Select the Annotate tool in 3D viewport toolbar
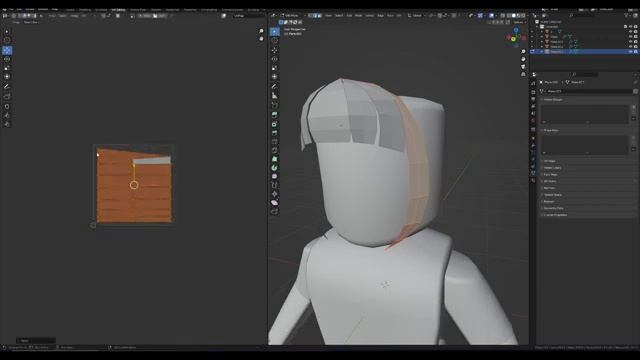Viewport: 640px width, 360px height. point(275,86)
